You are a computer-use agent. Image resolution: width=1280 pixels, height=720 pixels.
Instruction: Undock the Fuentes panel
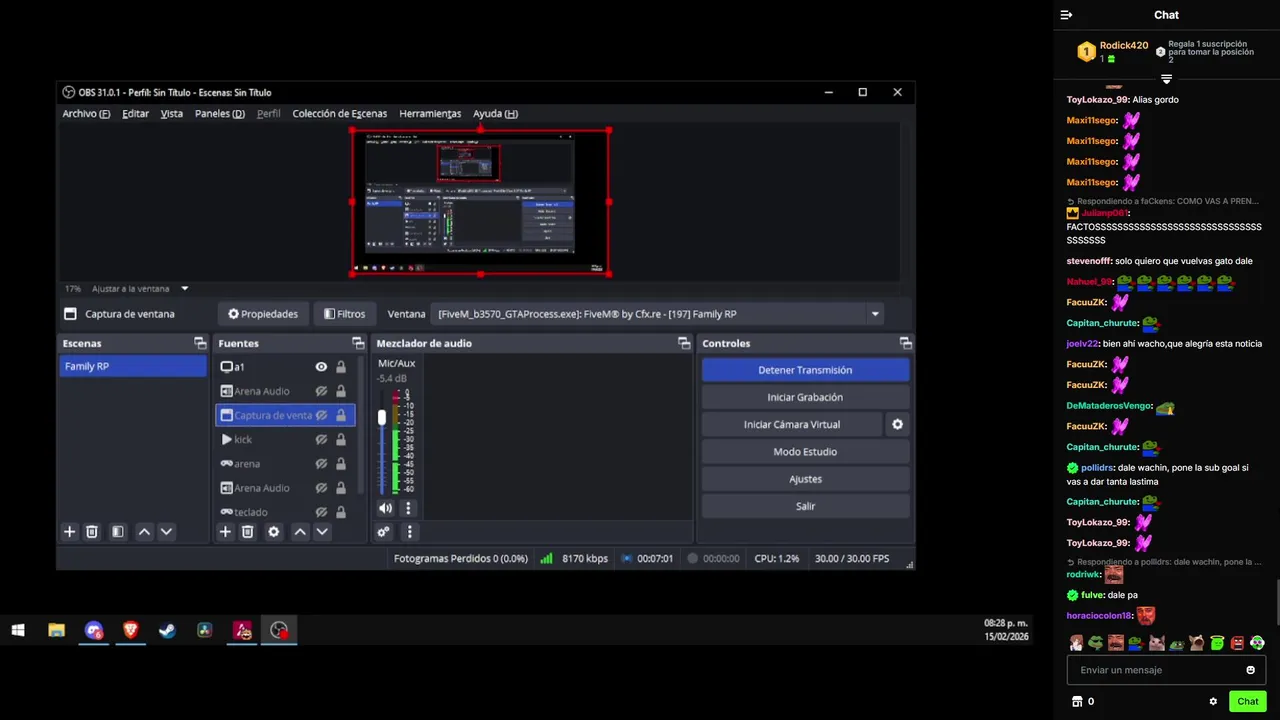point(358,343)
